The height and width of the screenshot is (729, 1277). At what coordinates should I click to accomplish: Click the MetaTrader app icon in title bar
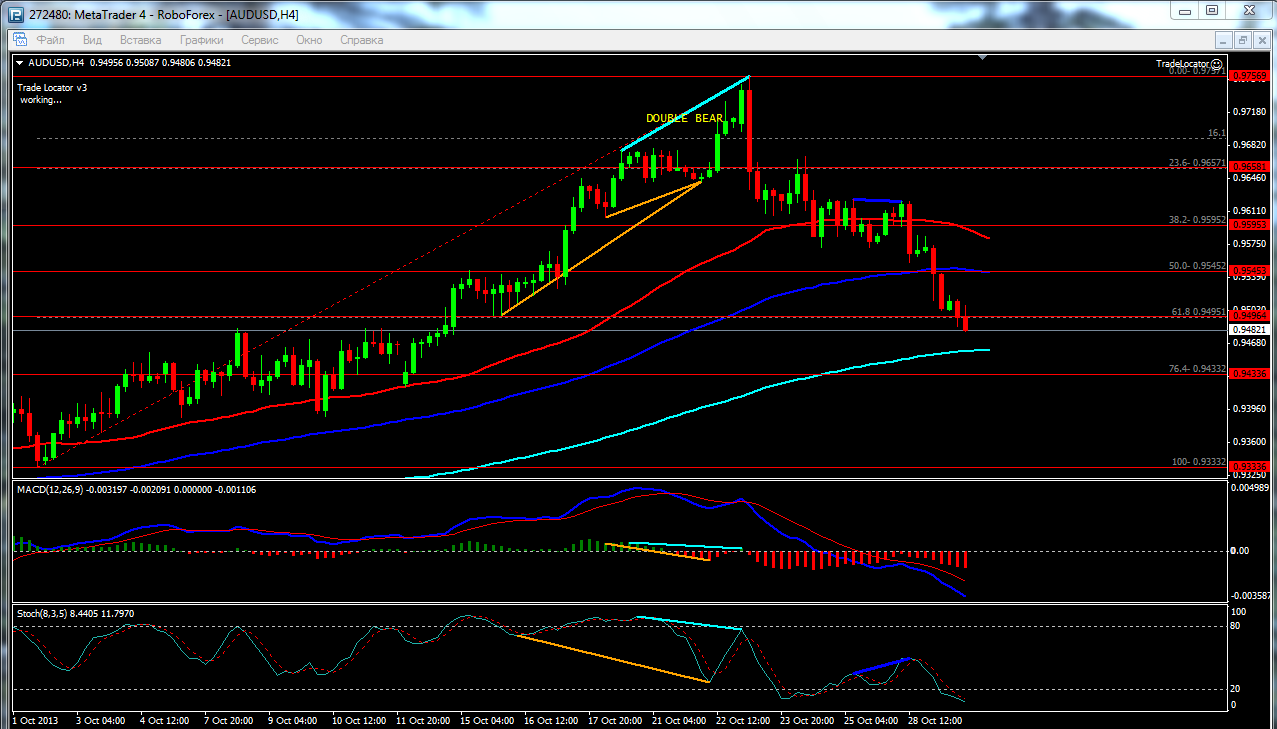(x=15, y=15)
